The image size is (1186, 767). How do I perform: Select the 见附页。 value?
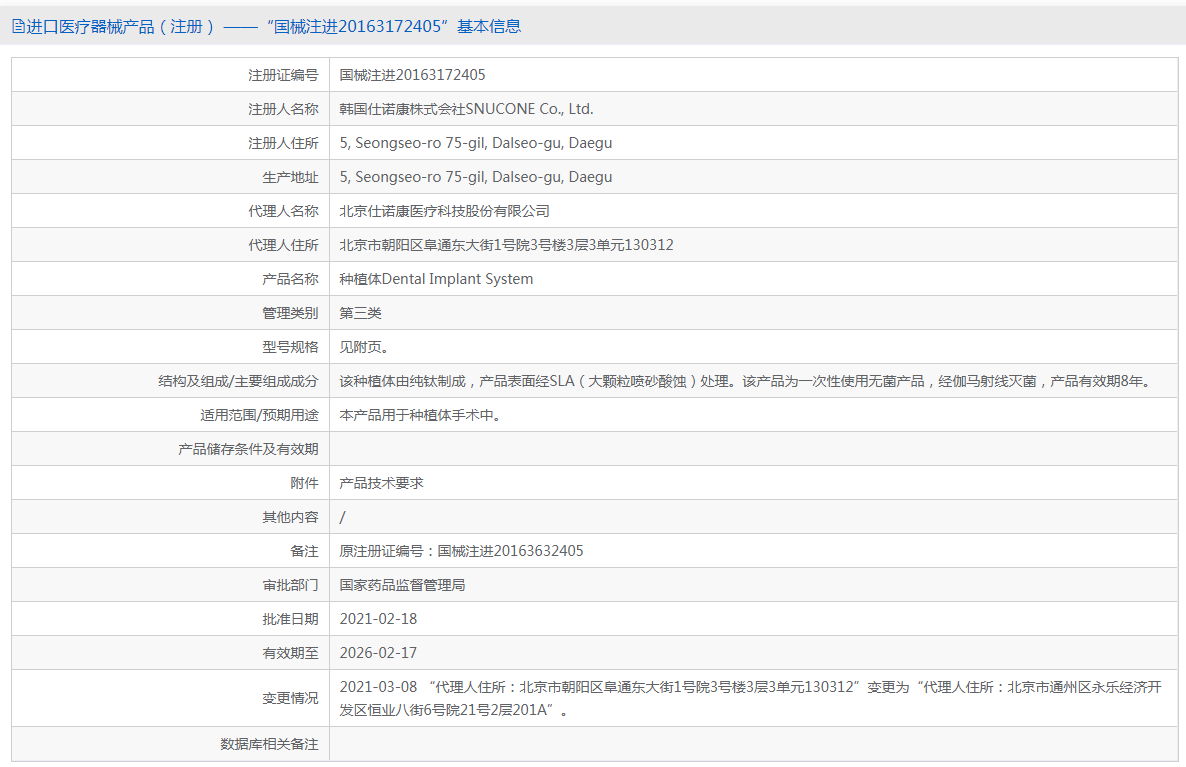364,347
